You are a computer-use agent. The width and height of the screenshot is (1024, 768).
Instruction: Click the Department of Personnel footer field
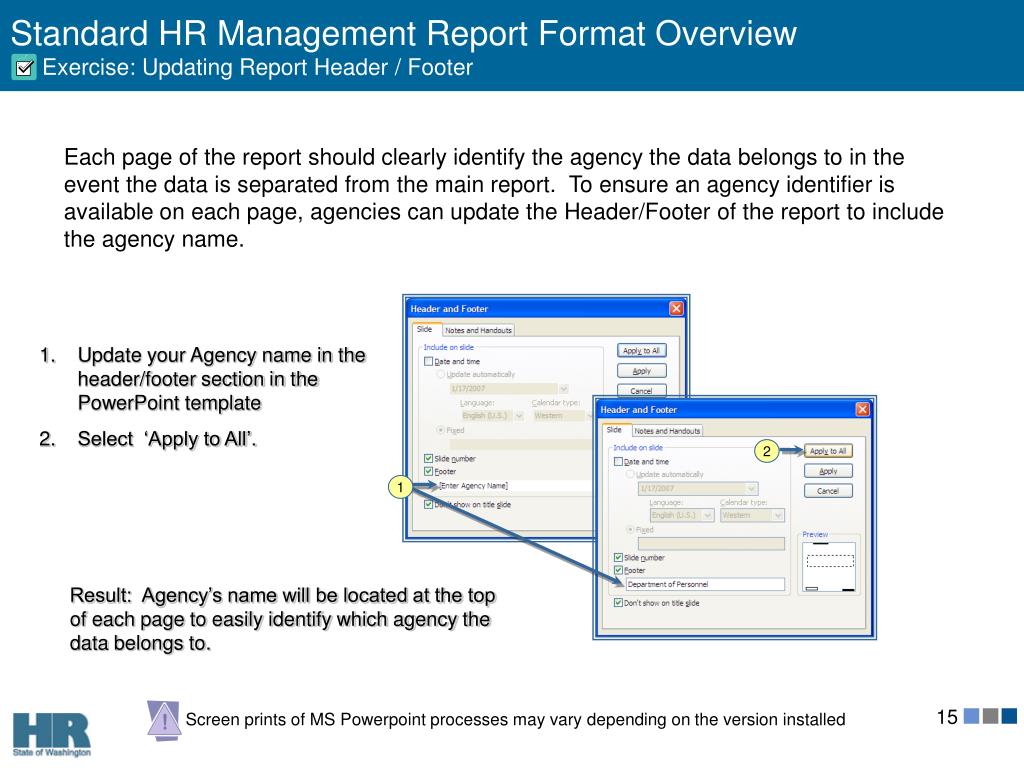705,584
